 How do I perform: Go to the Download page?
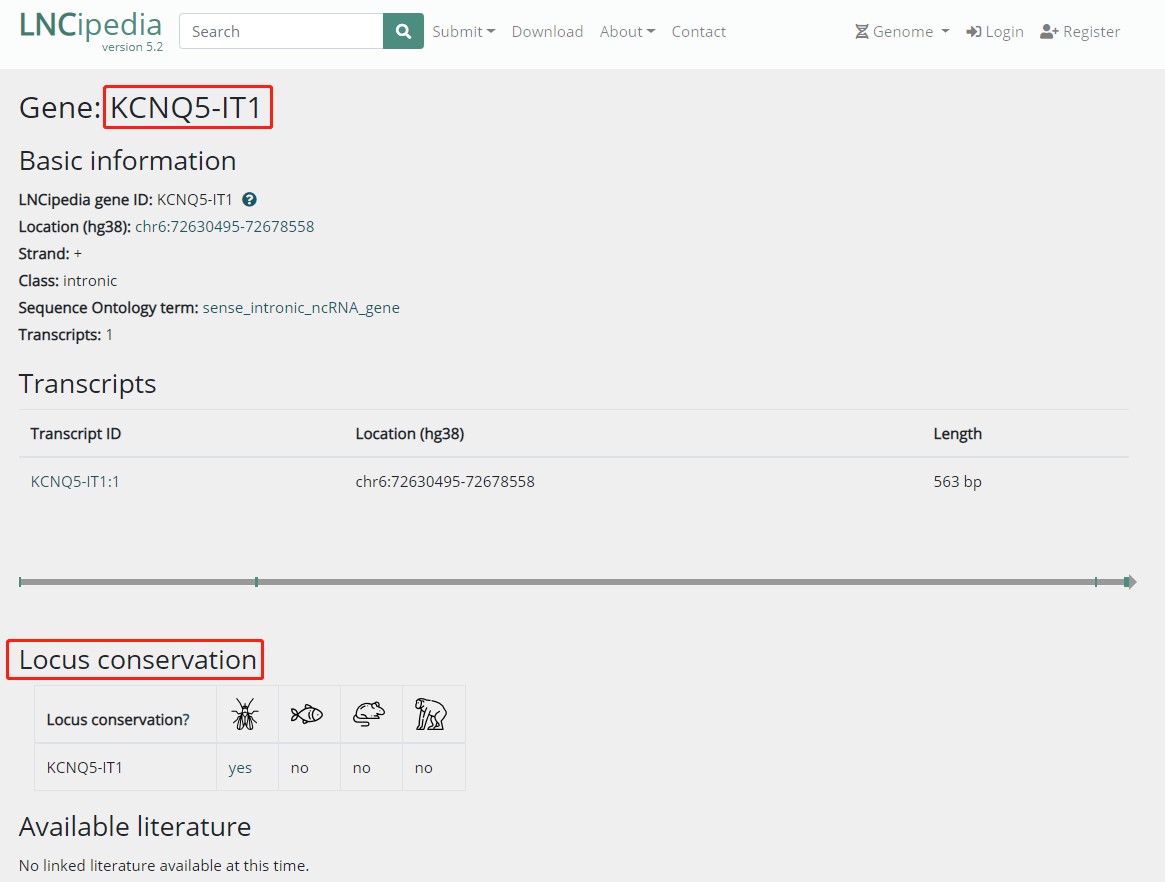(x=547, y=31)
